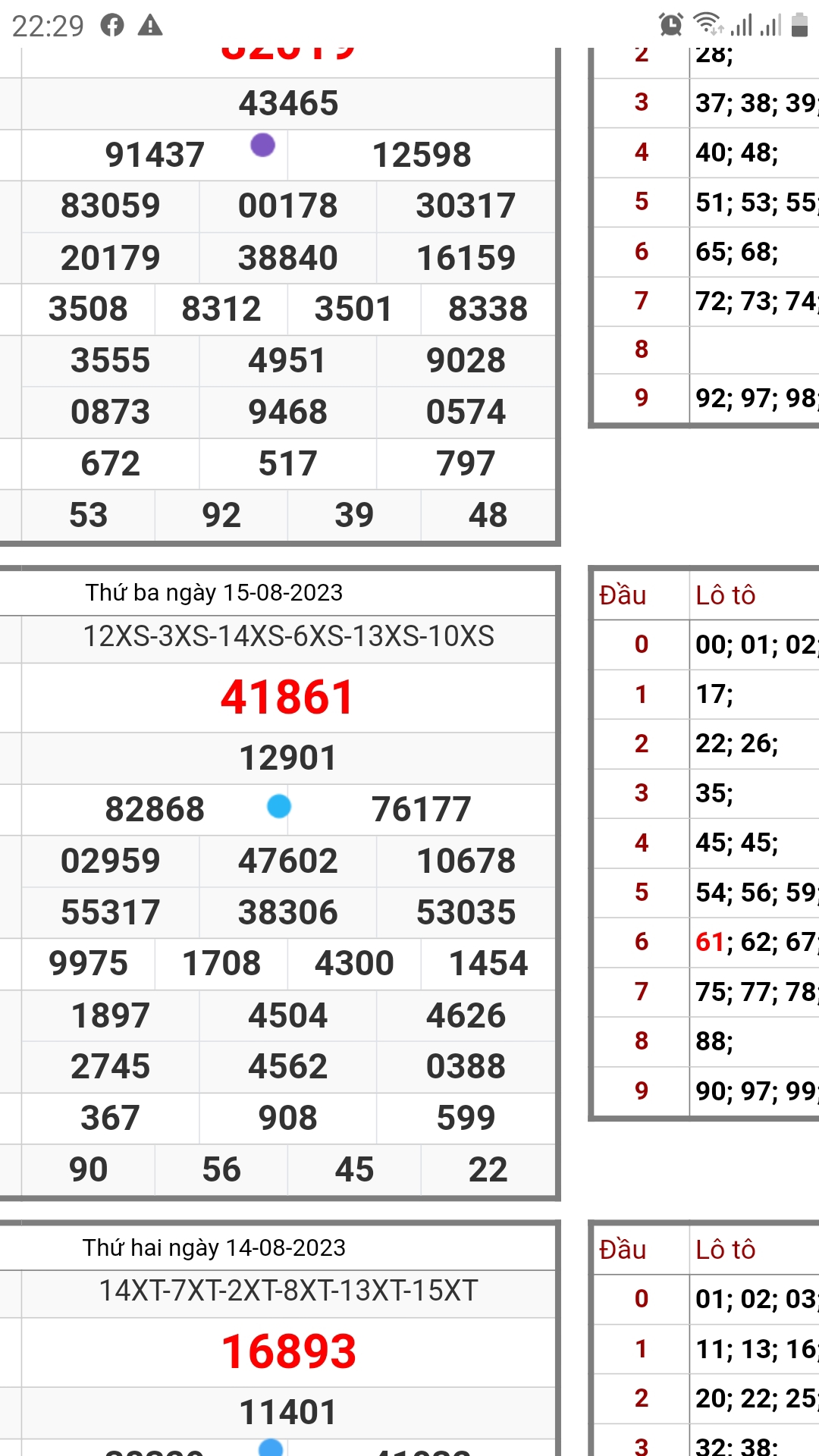Image resolution: width=819 pixels, height=1456 pixels.
Task: Click the four-digit number 9975
Action: point(89,964)
